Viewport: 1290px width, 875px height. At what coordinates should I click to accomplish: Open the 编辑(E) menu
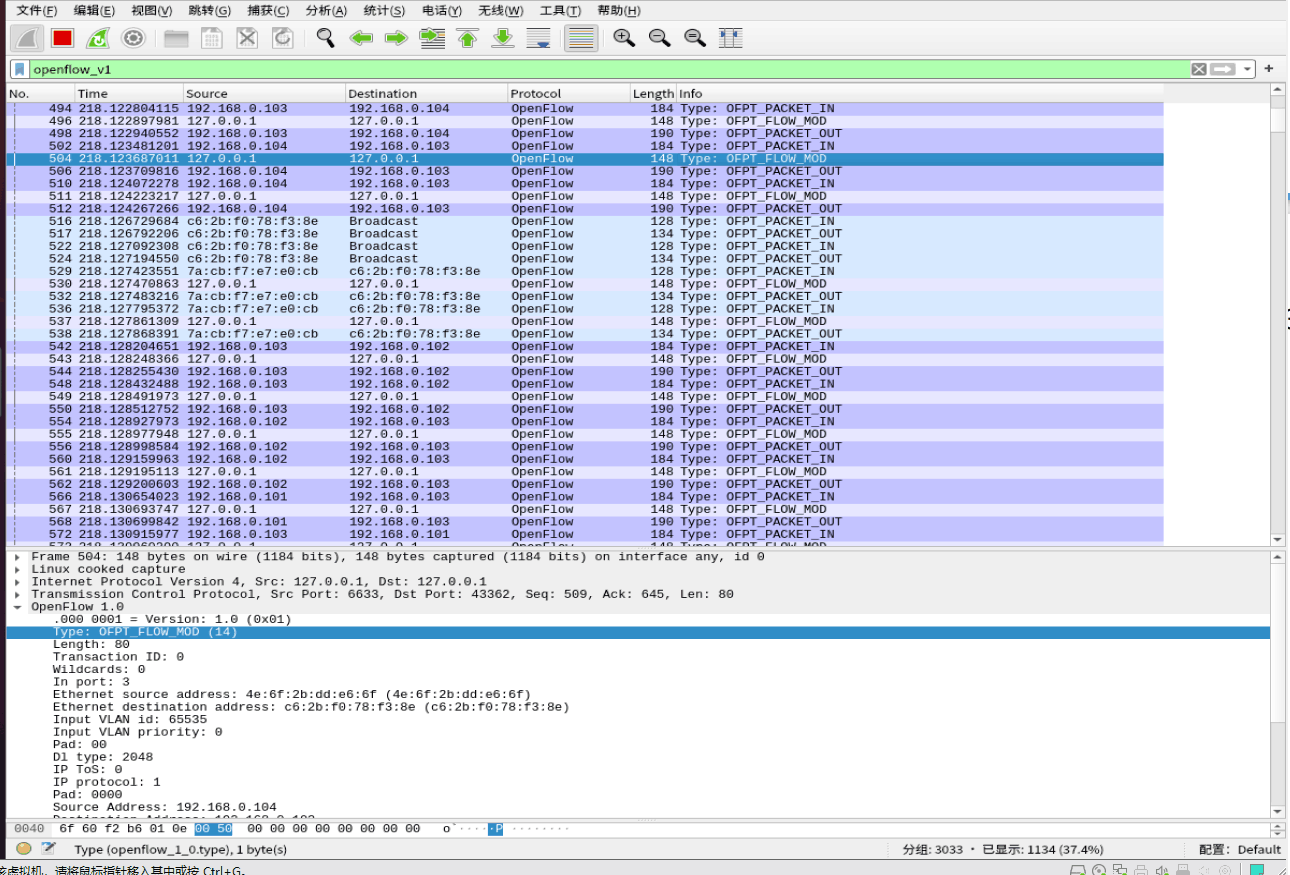94,11
